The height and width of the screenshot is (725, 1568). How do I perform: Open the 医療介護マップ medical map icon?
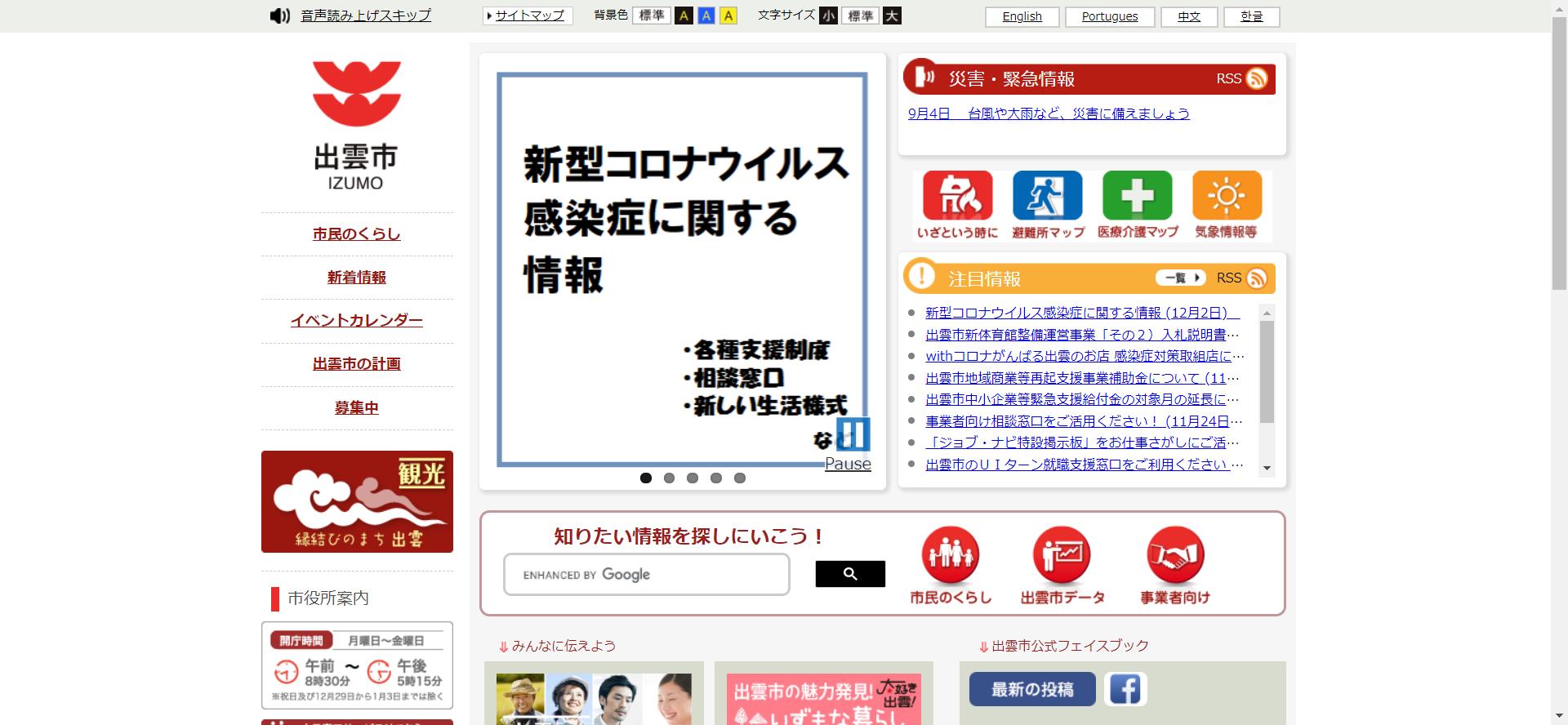pyautogui.click(x=1137, y=197)
